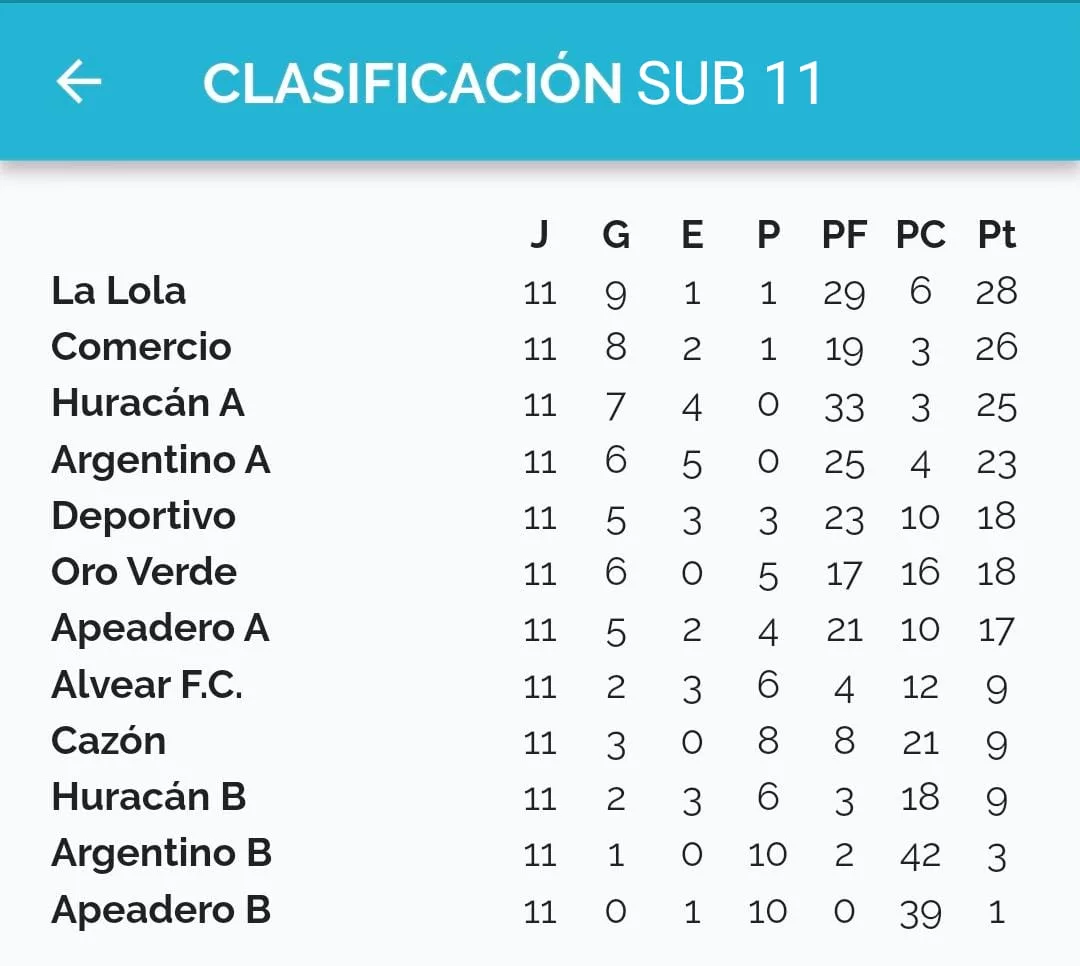Open the Argentino B team entry

161,853
